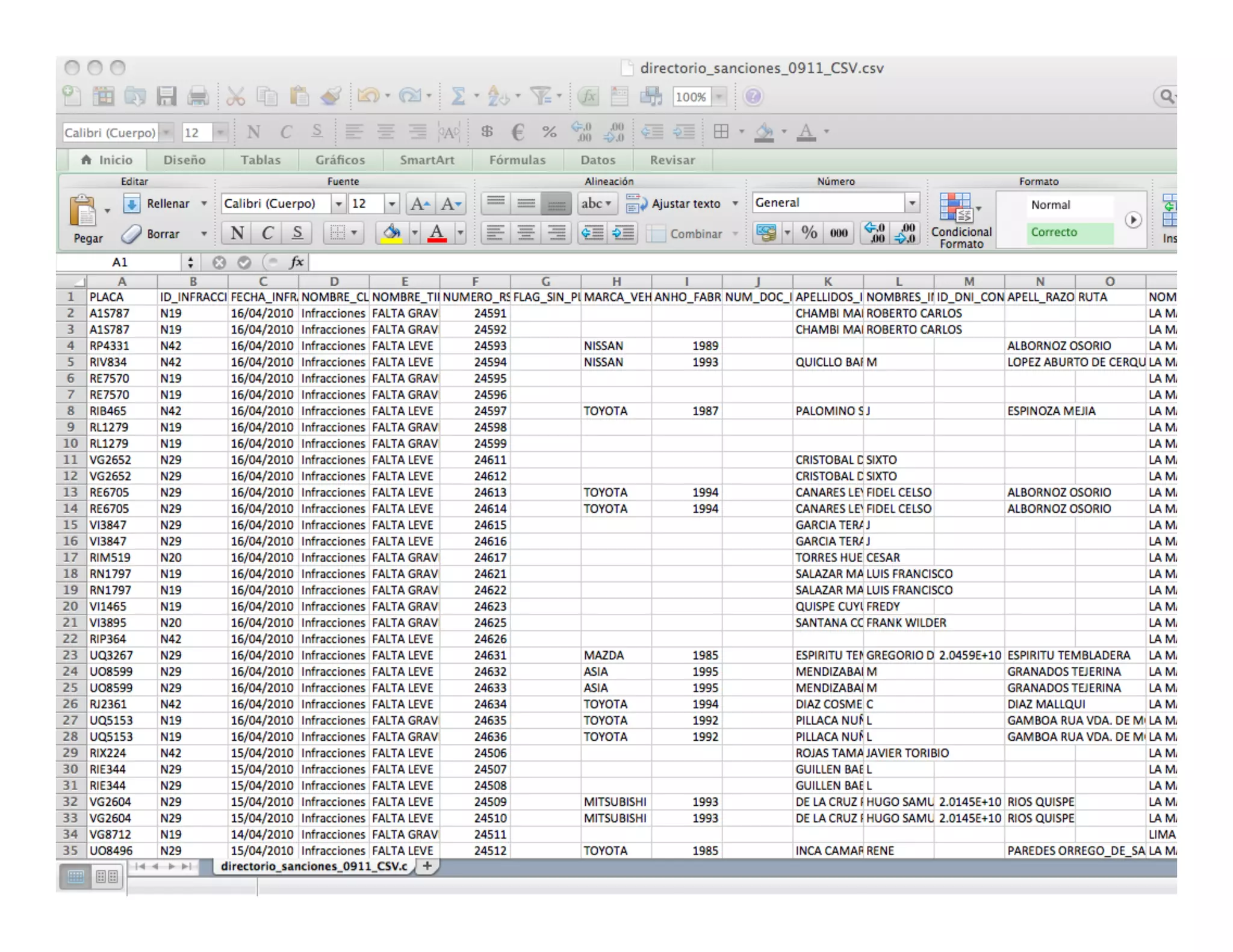Click the A1 name box field
Image resolution: width=1233 pixels, height=952 pixels.
pyautogui.click(x=120, y=262)
